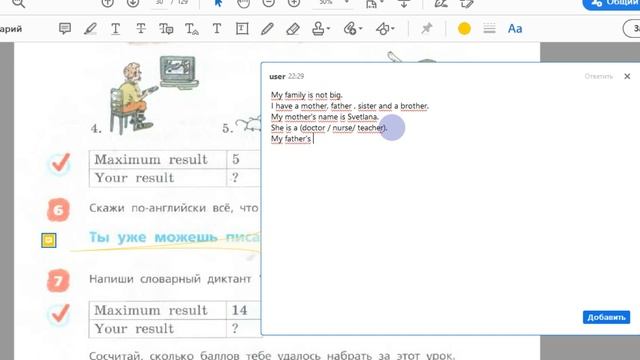Expand the drawing shapes dropdown arrow

coord(393,29)
